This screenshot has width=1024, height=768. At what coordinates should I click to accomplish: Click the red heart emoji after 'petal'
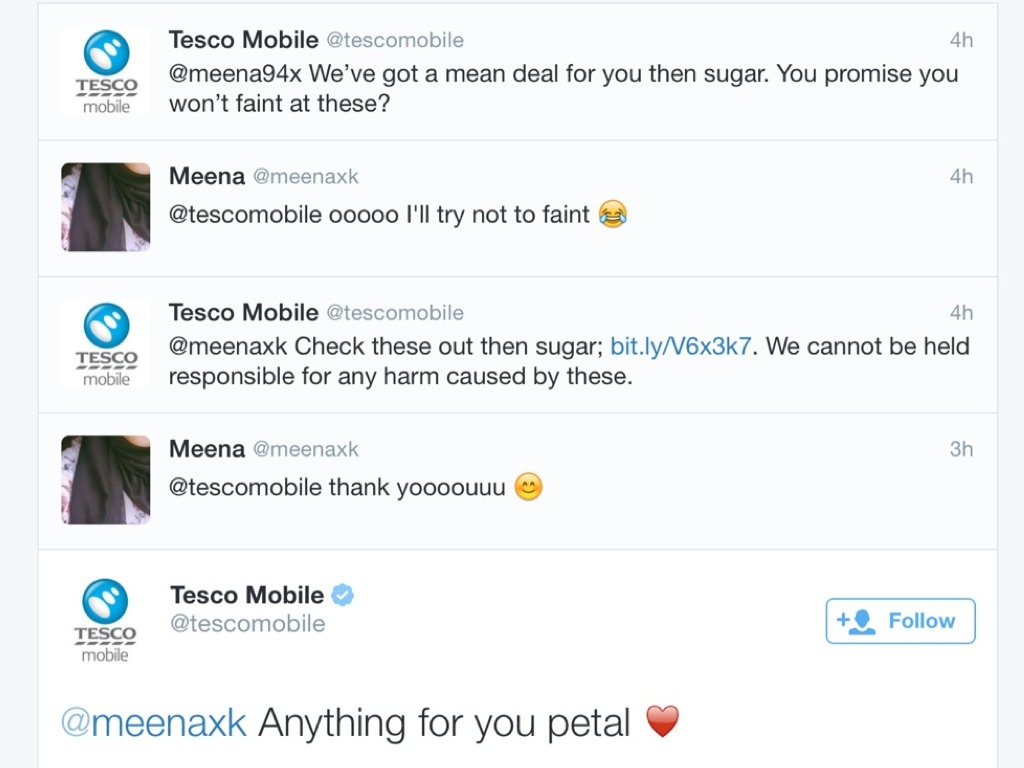tap(662, 721)
